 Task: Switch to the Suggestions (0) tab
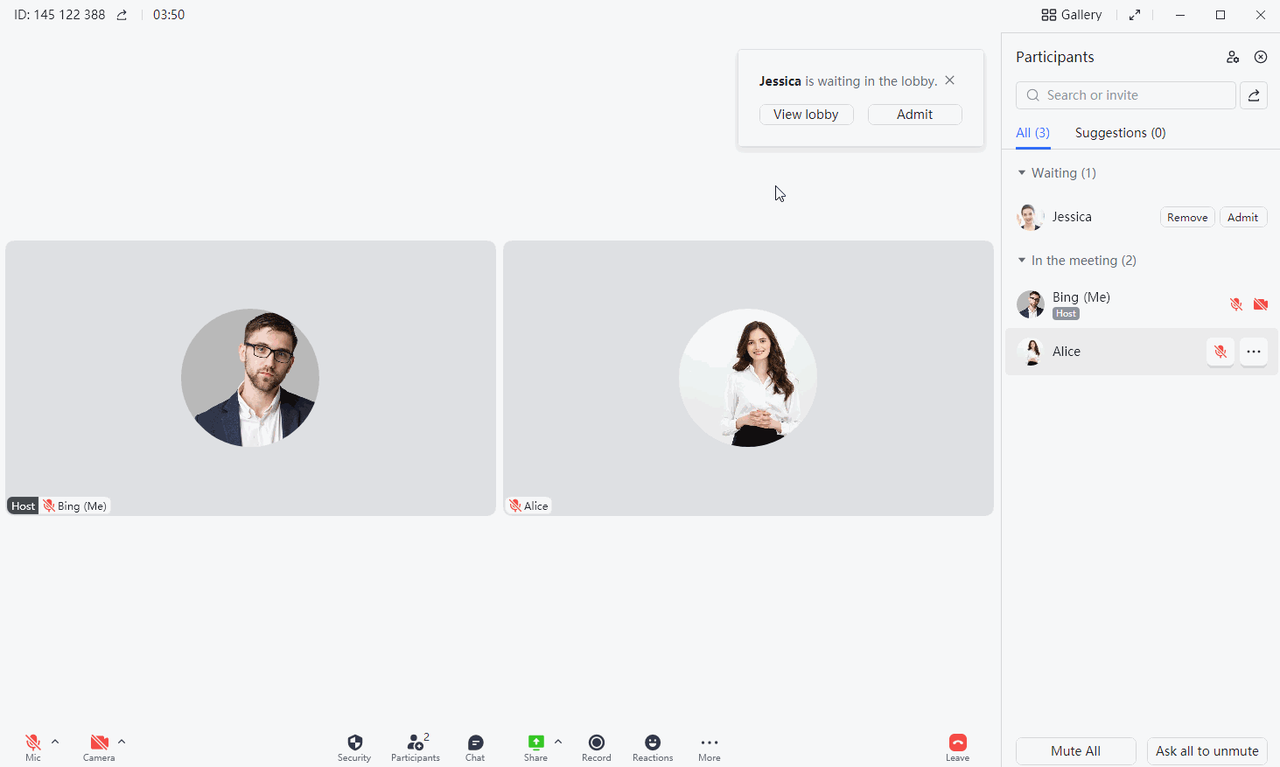coord(1120,133)
